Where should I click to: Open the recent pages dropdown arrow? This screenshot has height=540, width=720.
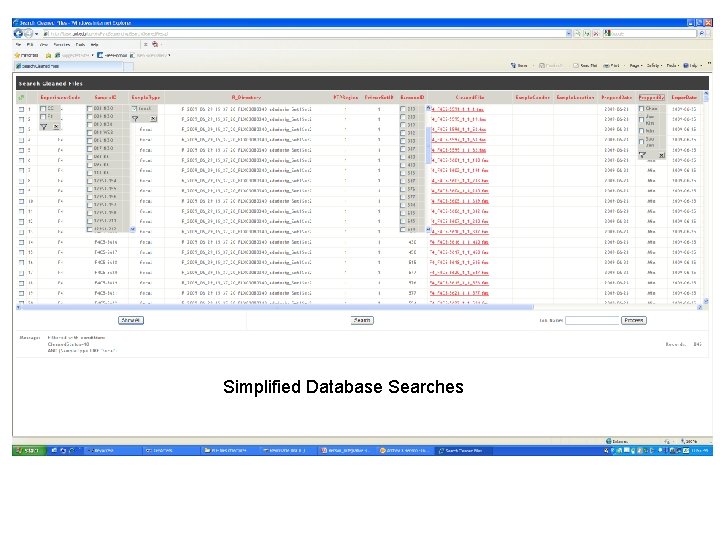pyautogui.click(x=36, y=34)
